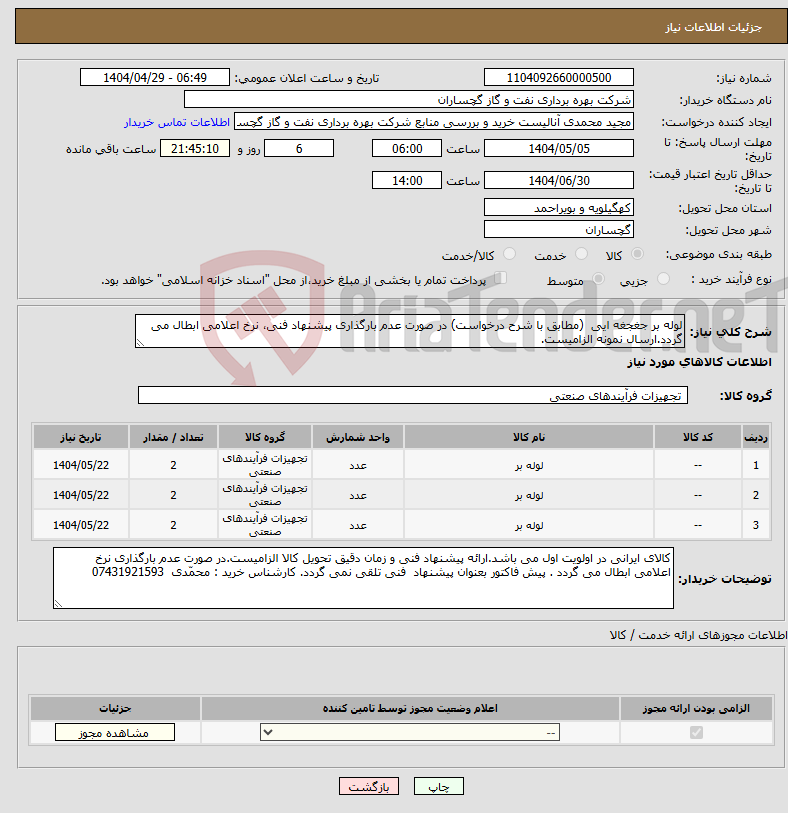Click the unit عدد in row 1
The image size is (788, 813).
click(x=358, y=466)
